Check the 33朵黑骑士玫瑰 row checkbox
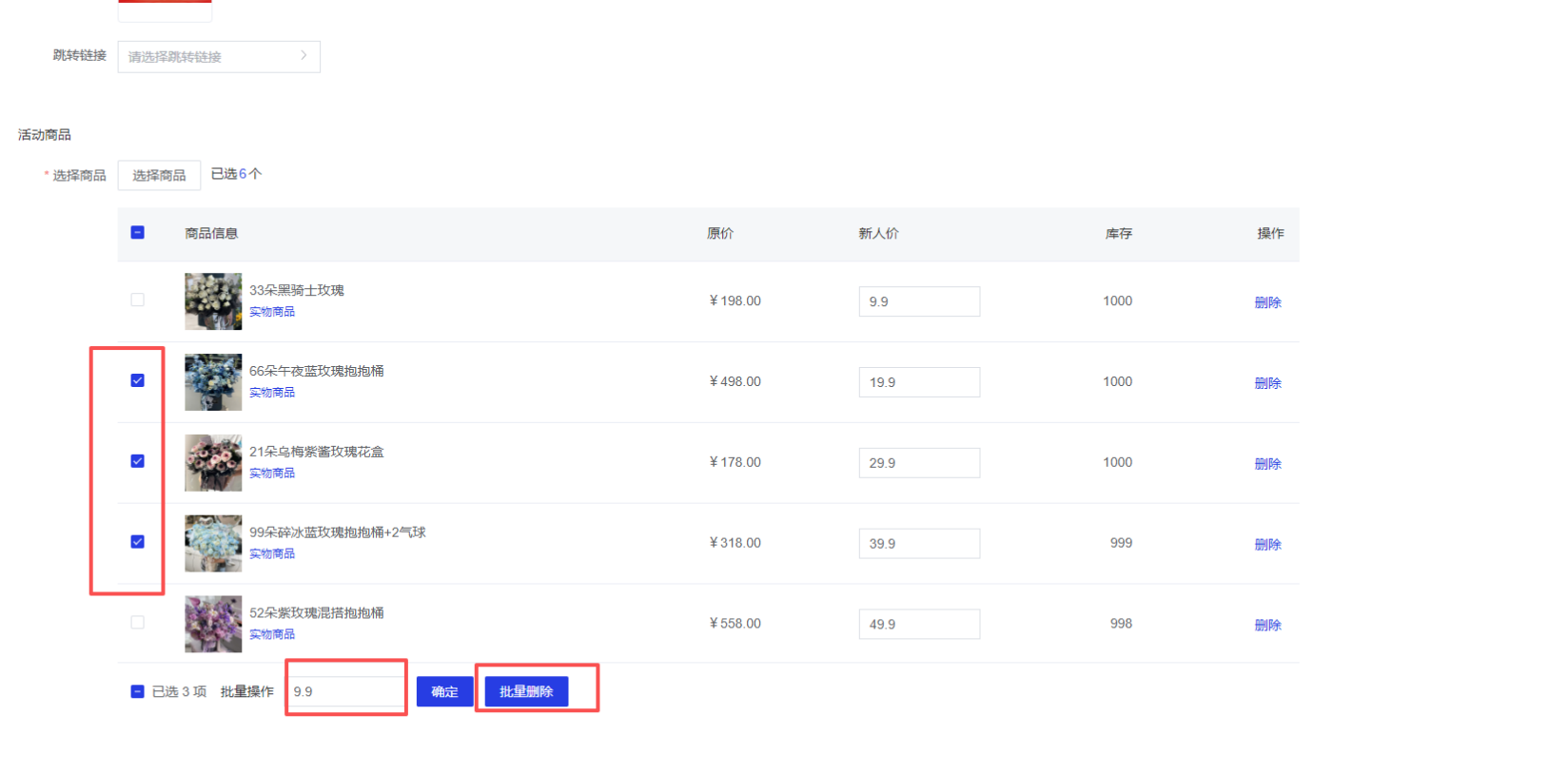 click(x=138, y=300)
